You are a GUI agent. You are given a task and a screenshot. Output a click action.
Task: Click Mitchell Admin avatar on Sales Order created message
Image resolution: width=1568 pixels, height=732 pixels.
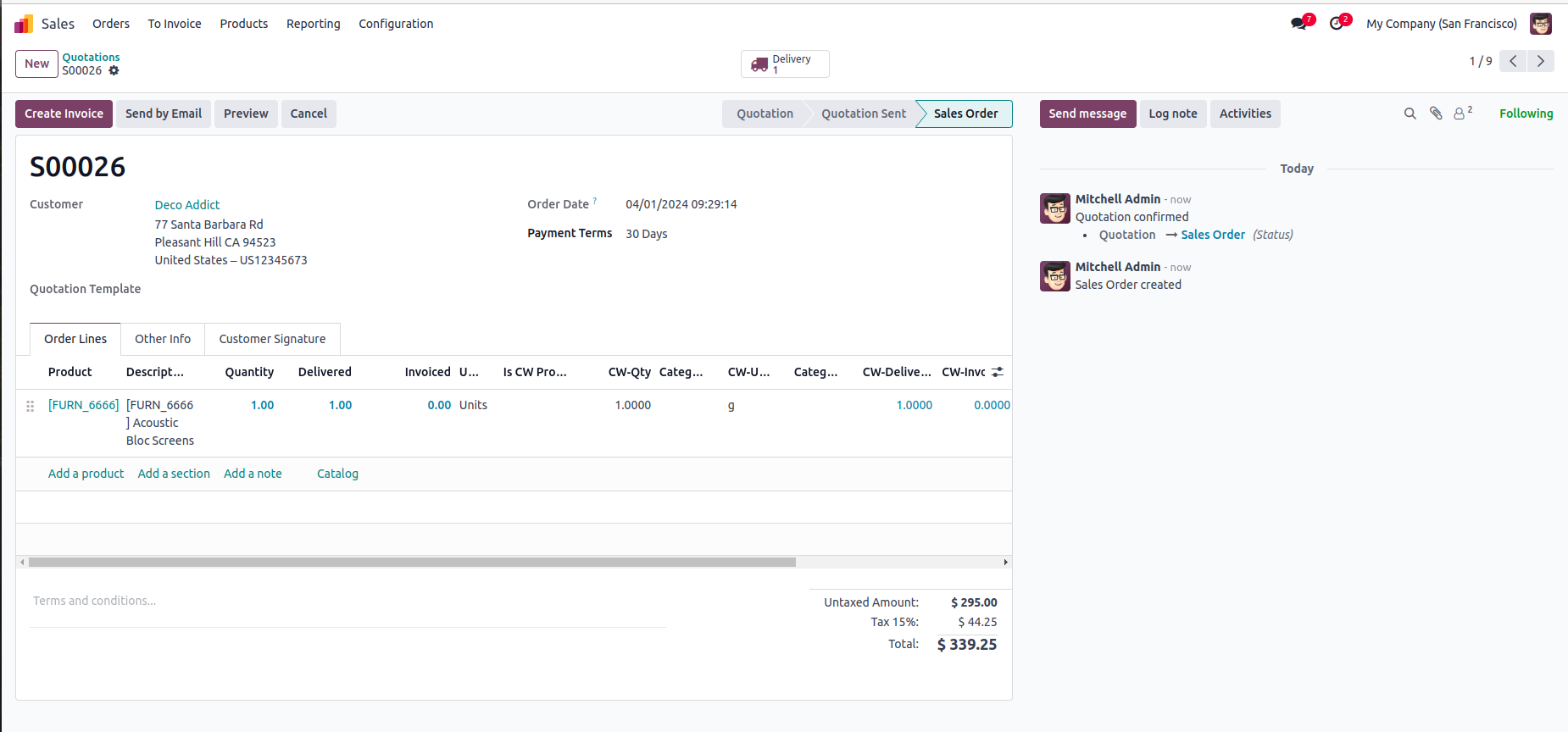[x=1055, y=276]
